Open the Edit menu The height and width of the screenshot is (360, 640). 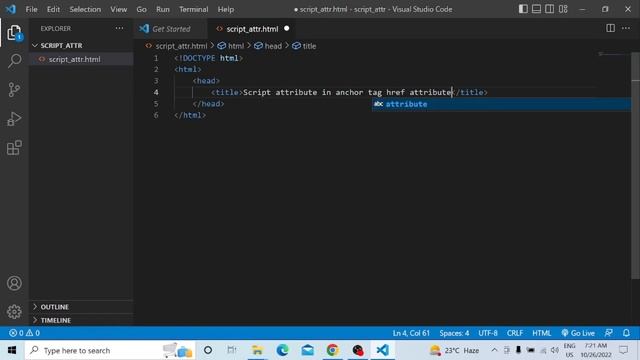[x=53, y=9]
